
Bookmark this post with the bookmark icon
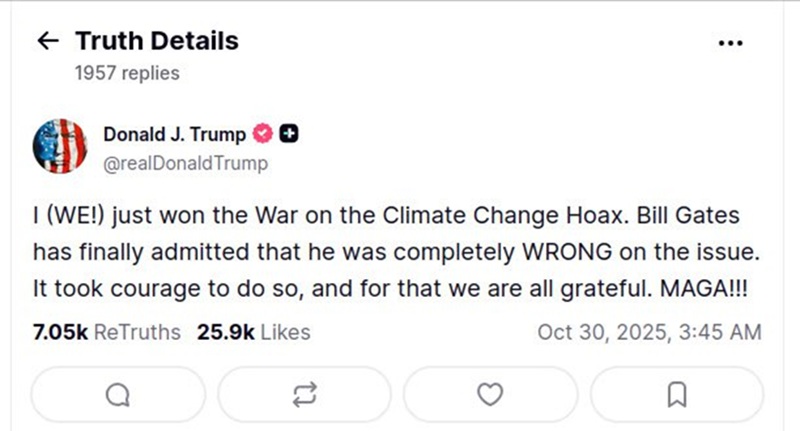click(x=675, y=394)
